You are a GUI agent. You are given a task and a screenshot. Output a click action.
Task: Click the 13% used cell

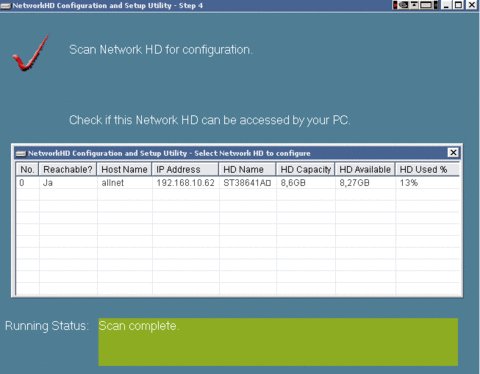pyautogui.click(x=428, y=183)
